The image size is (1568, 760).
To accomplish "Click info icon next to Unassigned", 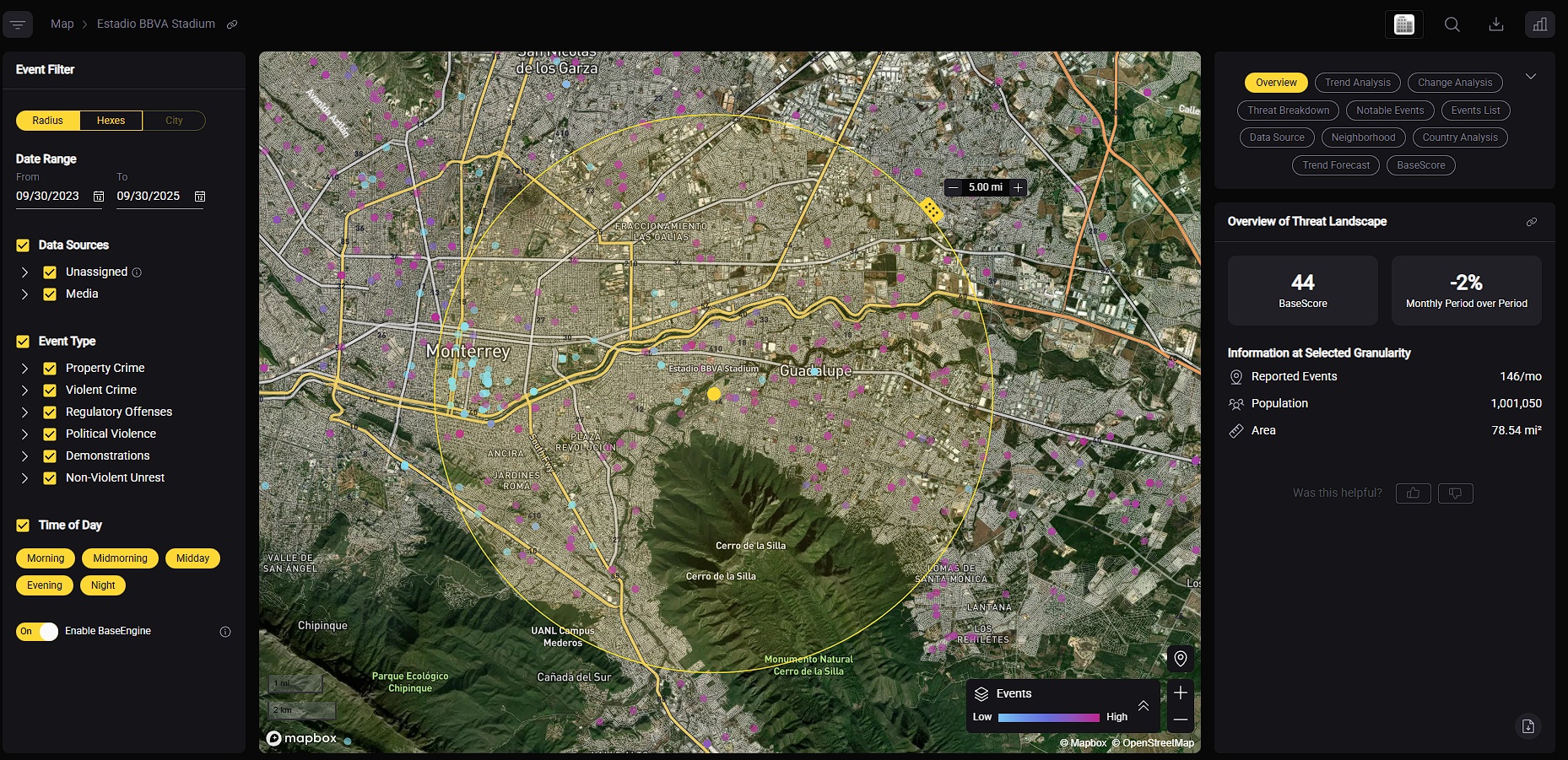I will coord(137,272).
